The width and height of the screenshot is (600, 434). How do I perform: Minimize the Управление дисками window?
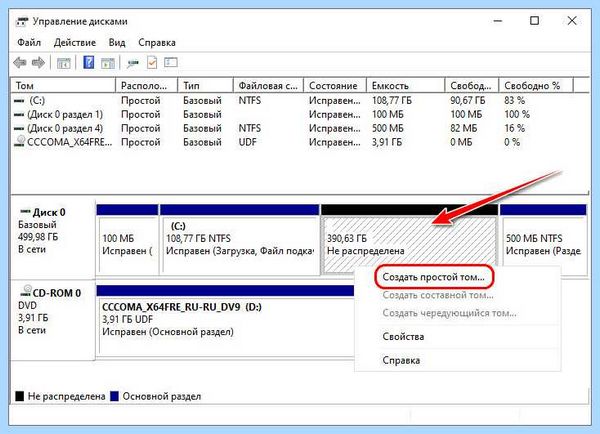(x=498, y=21)
